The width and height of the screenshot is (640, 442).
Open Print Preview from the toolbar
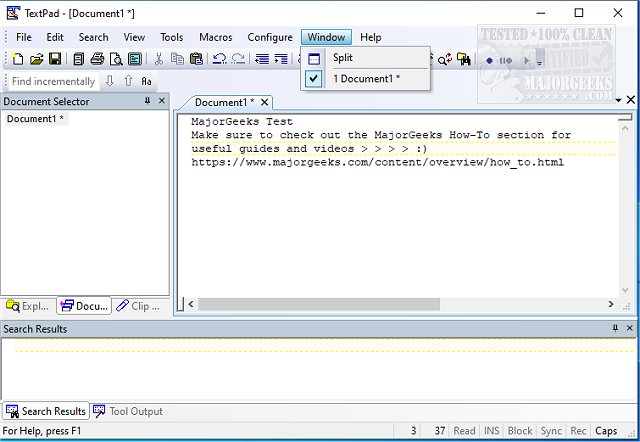pos(116,60)
